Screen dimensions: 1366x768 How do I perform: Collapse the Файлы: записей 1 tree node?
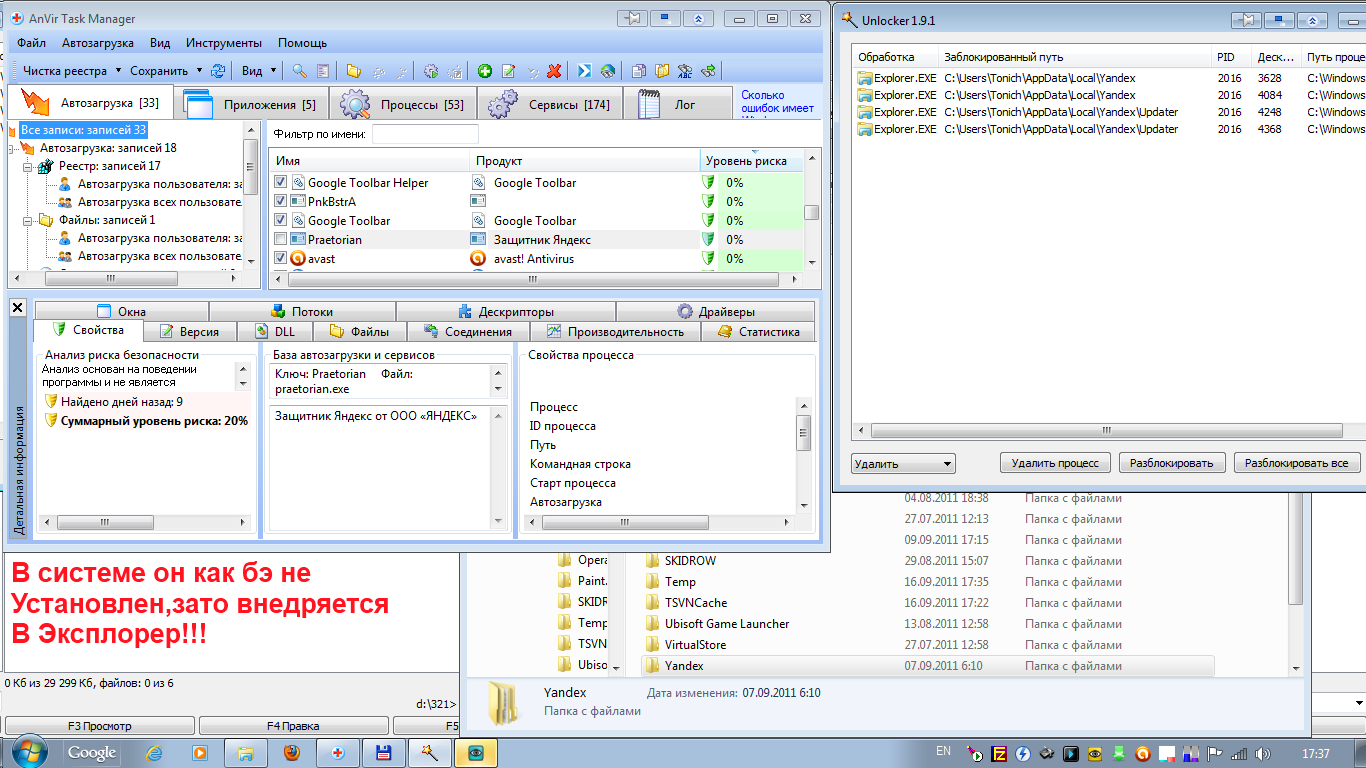point(28,220)
